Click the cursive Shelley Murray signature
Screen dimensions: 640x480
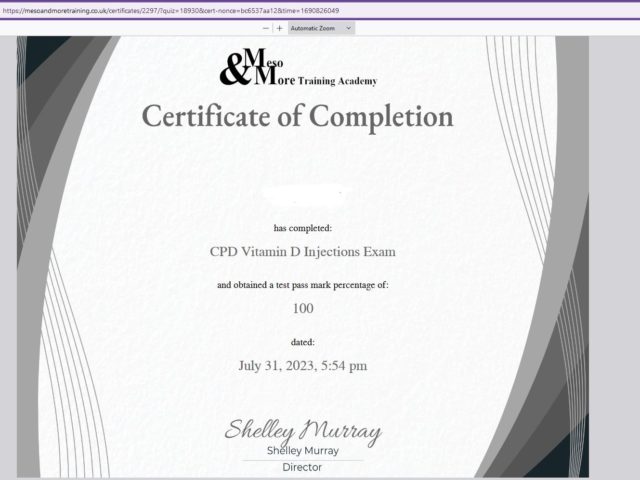pos(302,431)
